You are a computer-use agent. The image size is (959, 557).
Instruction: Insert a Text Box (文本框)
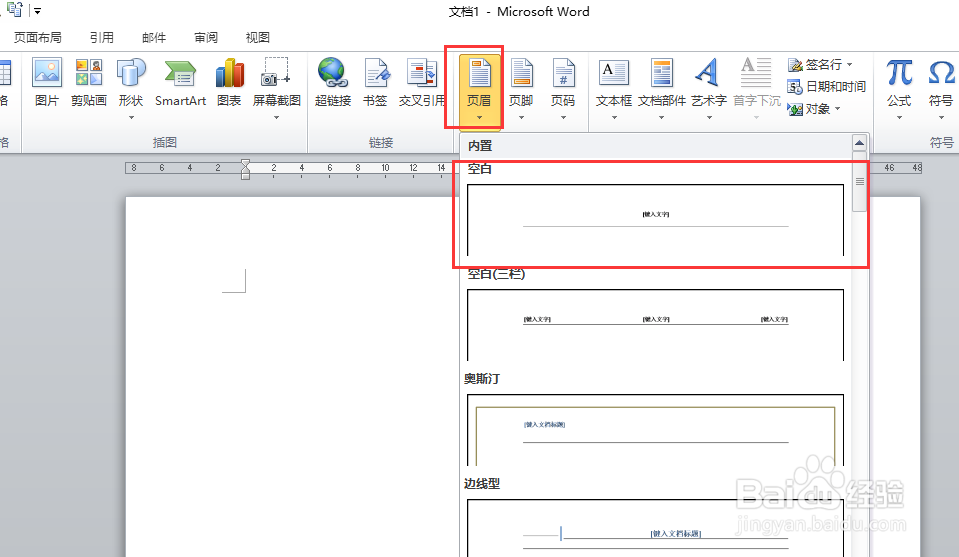point(613,89)
